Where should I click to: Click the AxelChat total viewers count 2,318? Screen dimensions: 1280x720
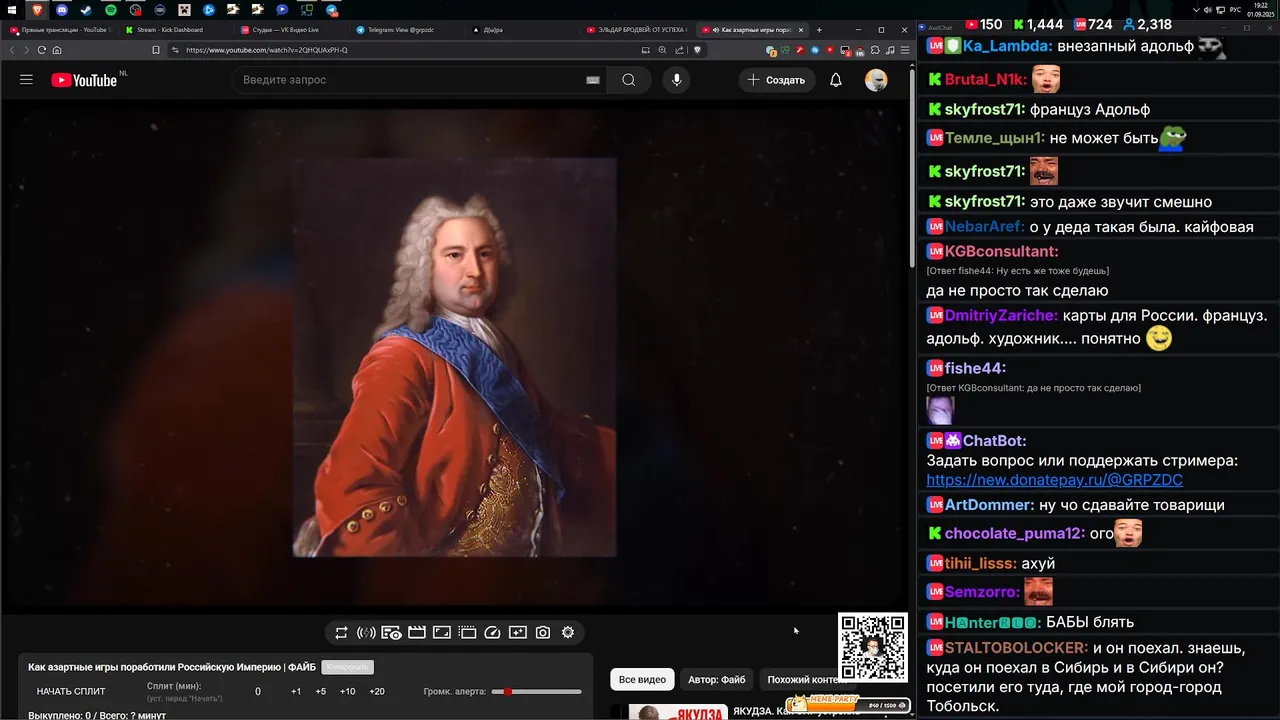pyautogui.click(x=1146, y=24)
